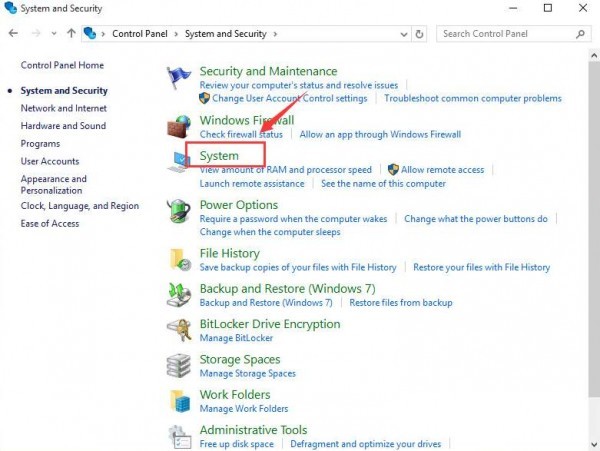Click Review your computer's status and resolve issues
The image size is (600, 451).
click(x=299, y=85)
